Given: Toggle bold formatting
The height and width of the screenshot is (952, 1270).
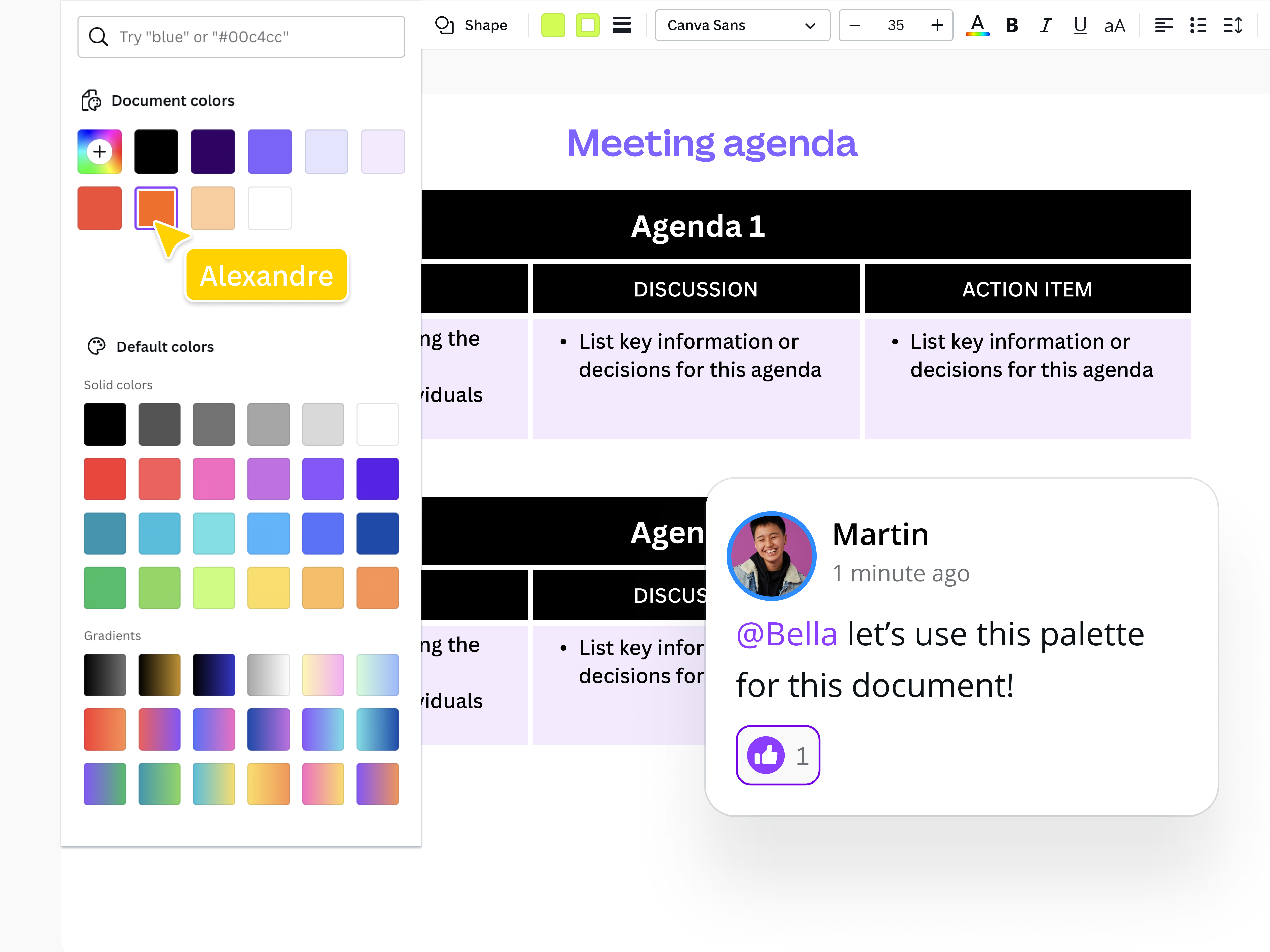Looking at the screenshot, I should click(1012, 25).
